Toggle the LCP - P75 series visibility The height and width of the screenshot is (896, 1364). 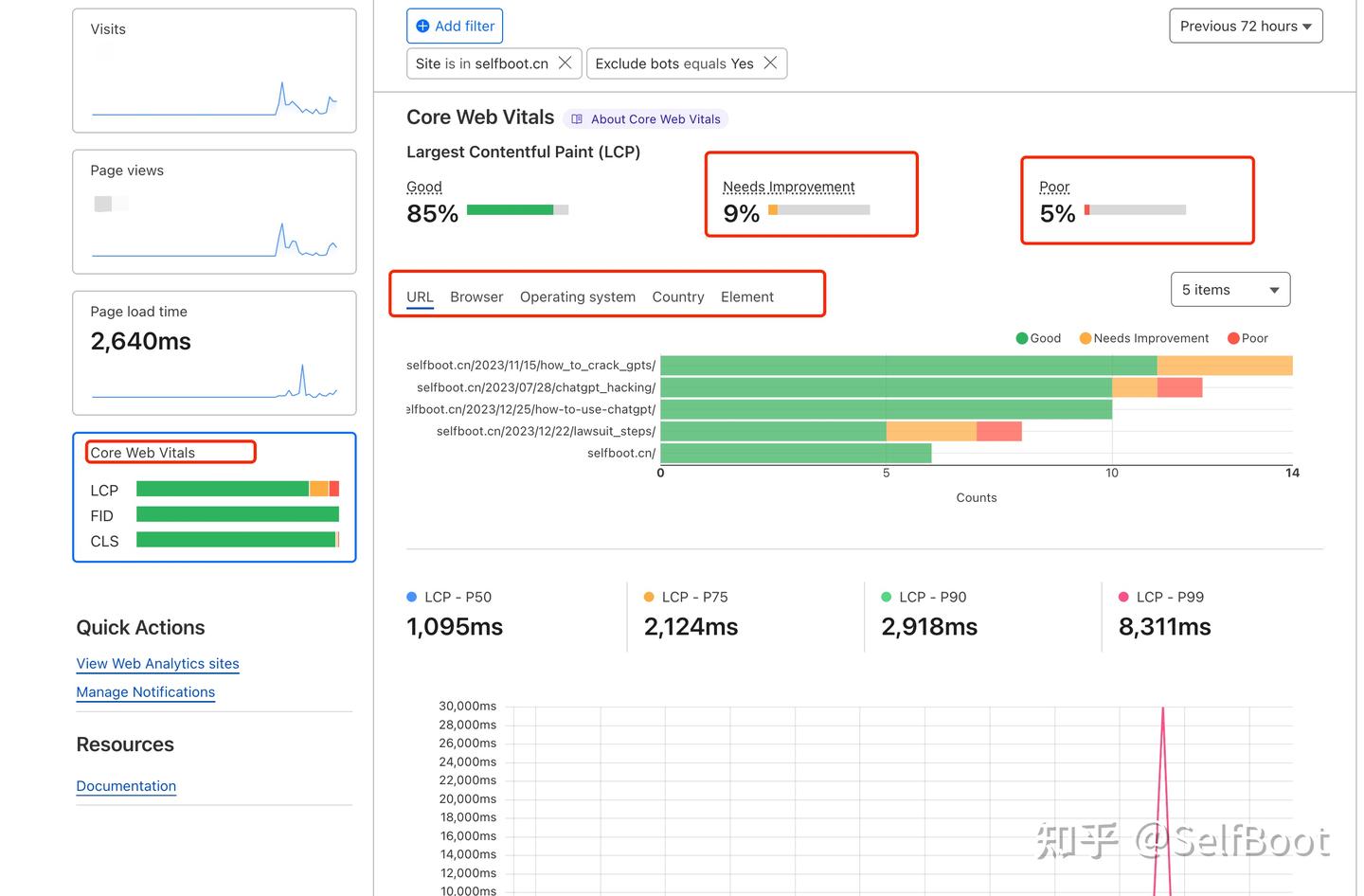tap(685, 597)
